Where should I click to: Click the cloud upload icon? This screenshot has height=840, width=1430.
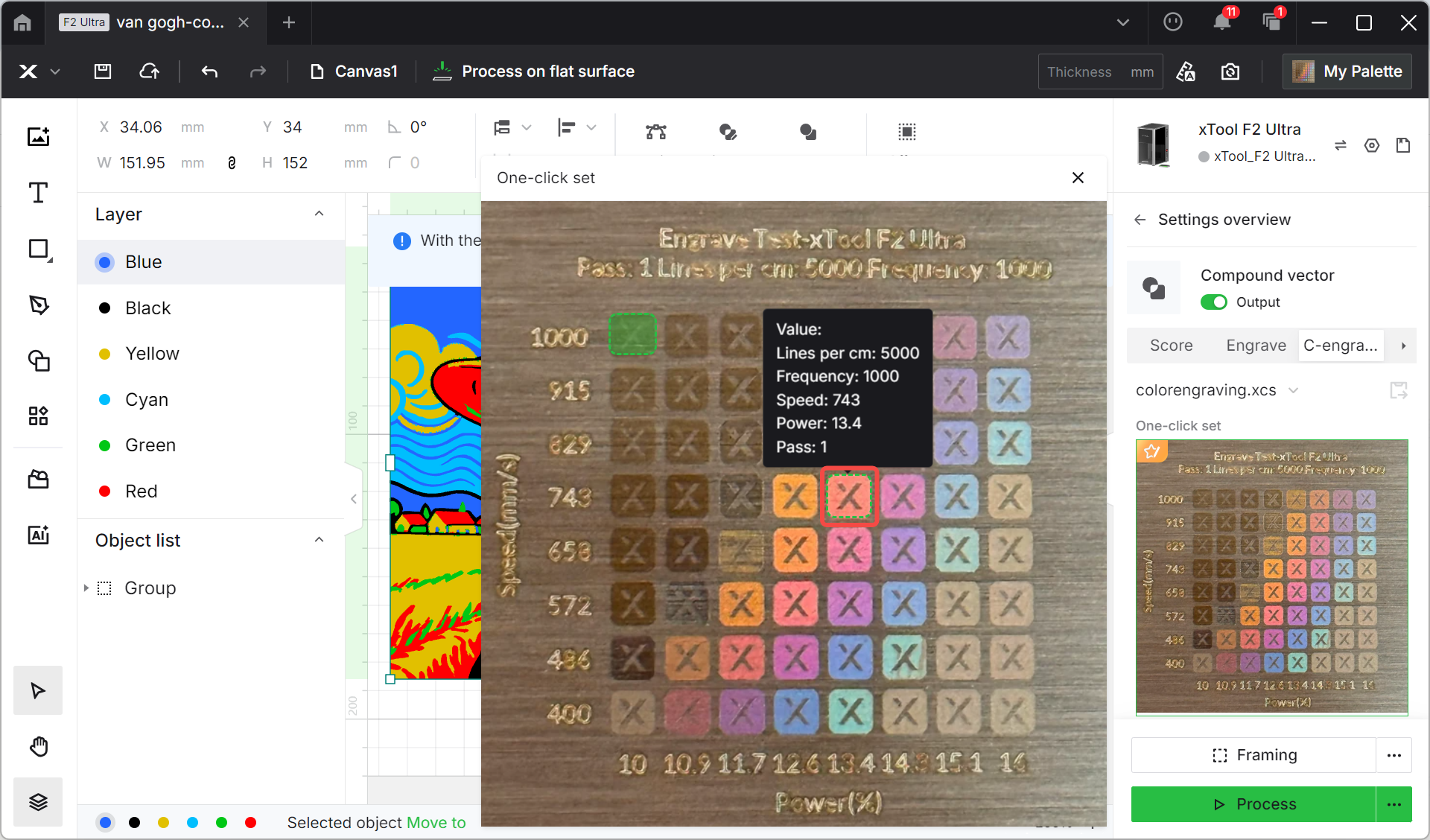point(150,71)
